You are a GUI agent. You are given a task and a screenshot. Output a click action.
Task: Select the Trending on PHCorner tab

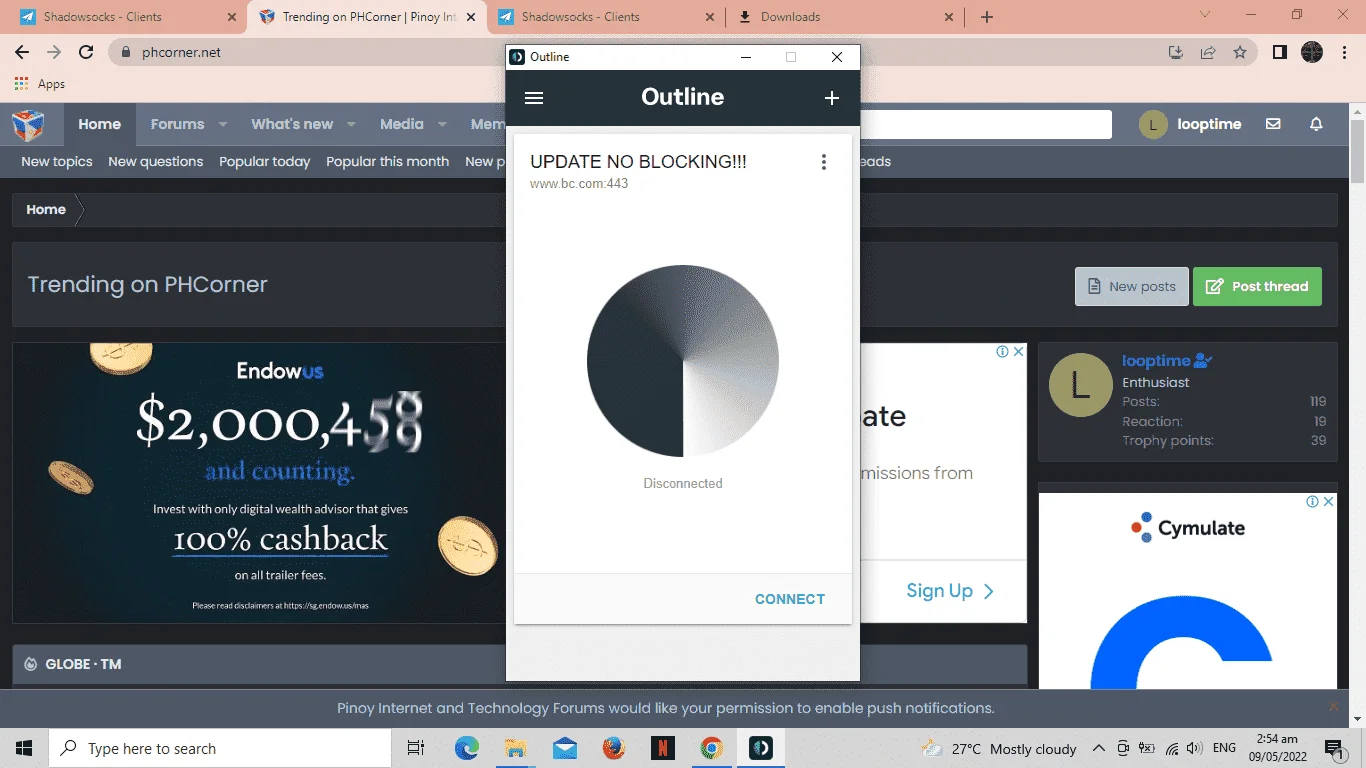tap(367, 17)
